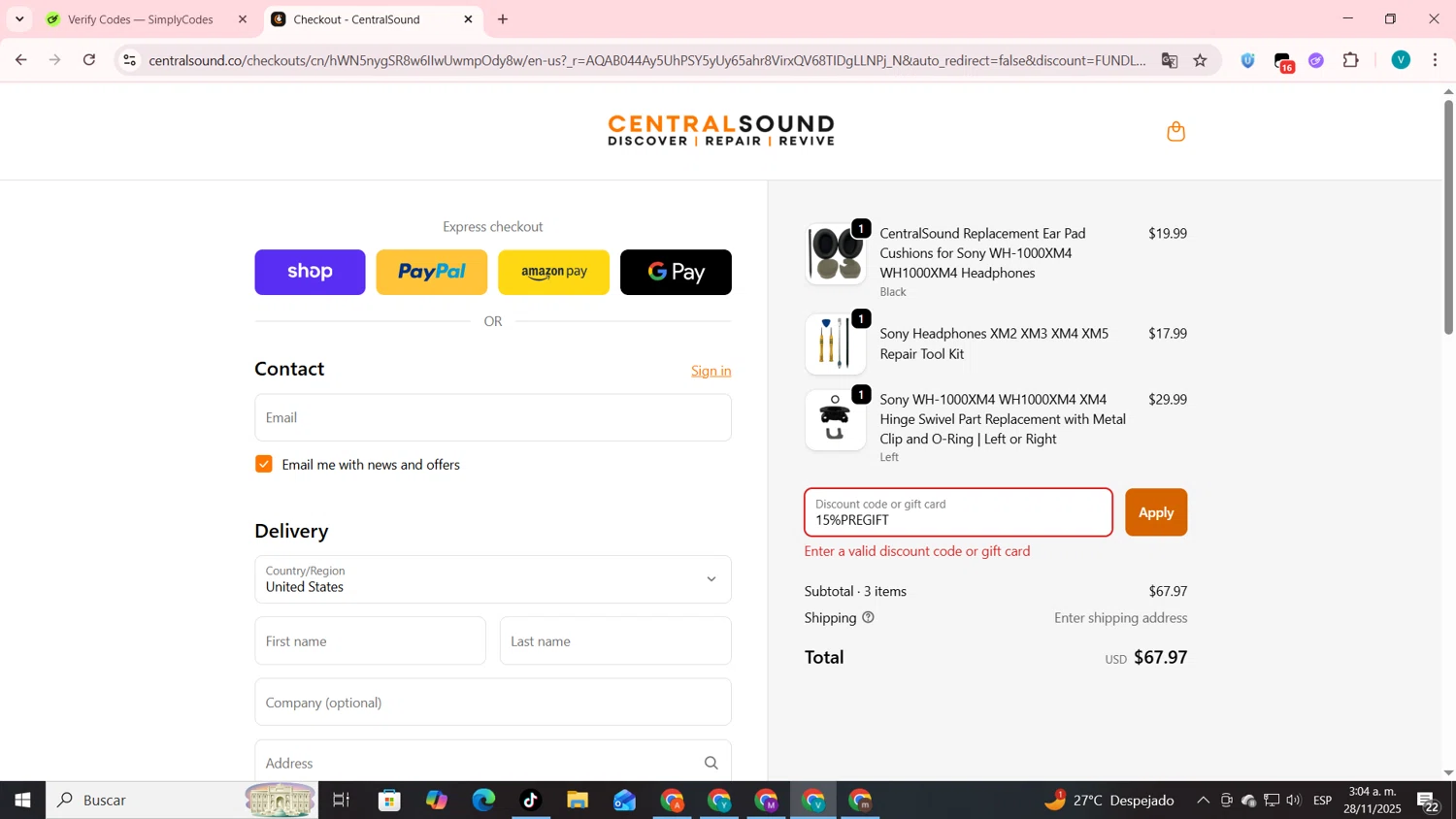Close the Verify Codes tab

point(243,19)
